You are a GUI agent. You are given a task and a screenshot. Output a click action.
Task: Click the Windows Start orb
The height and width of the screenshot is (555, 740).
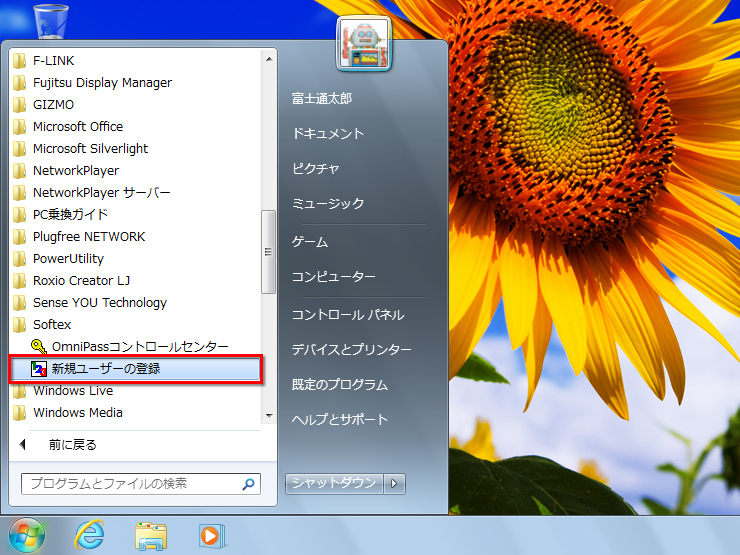coord(27,536)
